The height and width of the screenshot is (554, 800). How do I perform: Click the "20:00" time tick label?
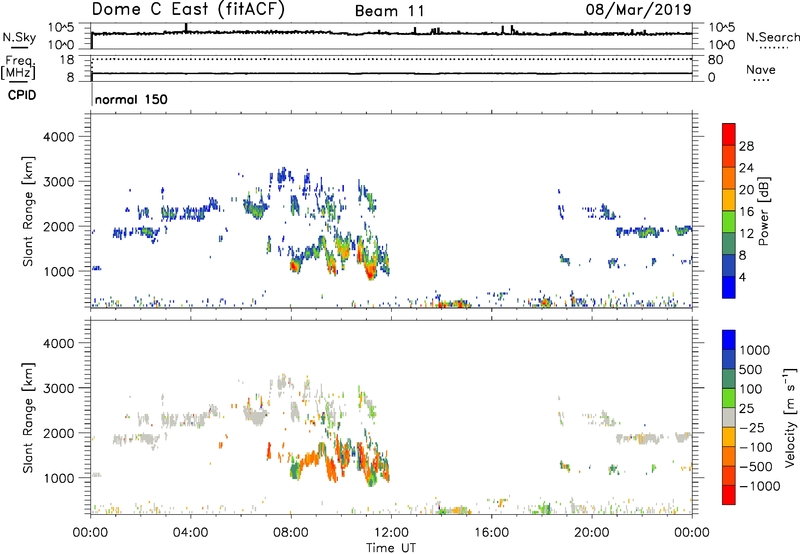pos(591,533)
